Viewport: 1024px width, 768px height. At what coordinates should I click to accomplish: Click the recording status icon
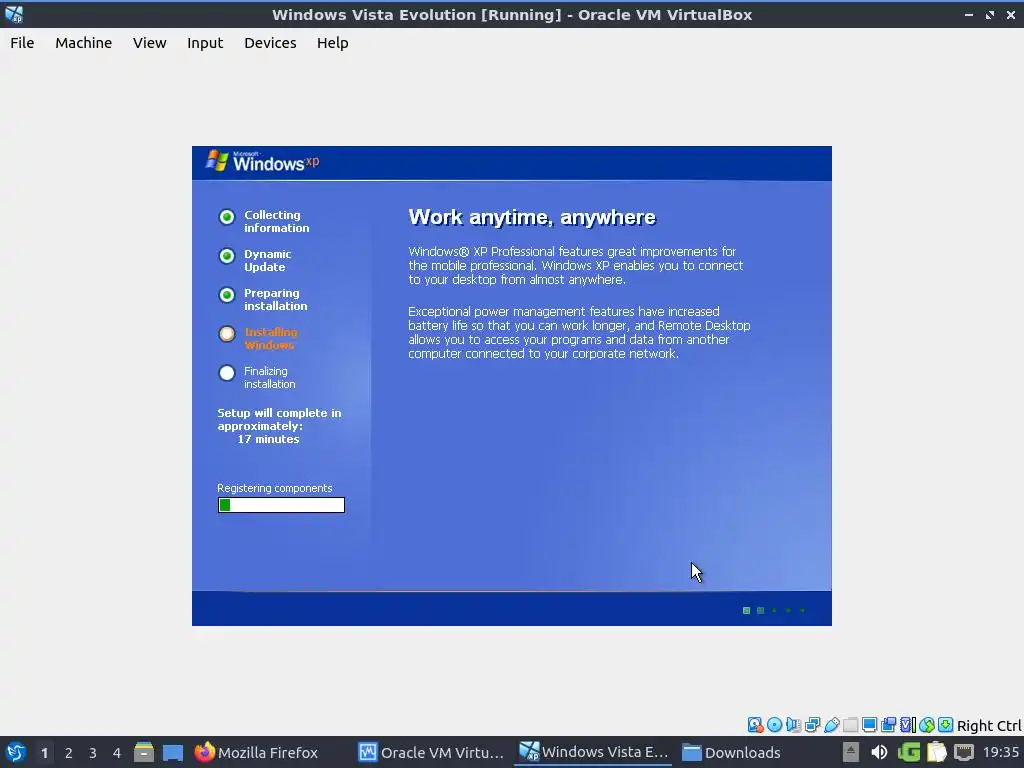point(888,725)
